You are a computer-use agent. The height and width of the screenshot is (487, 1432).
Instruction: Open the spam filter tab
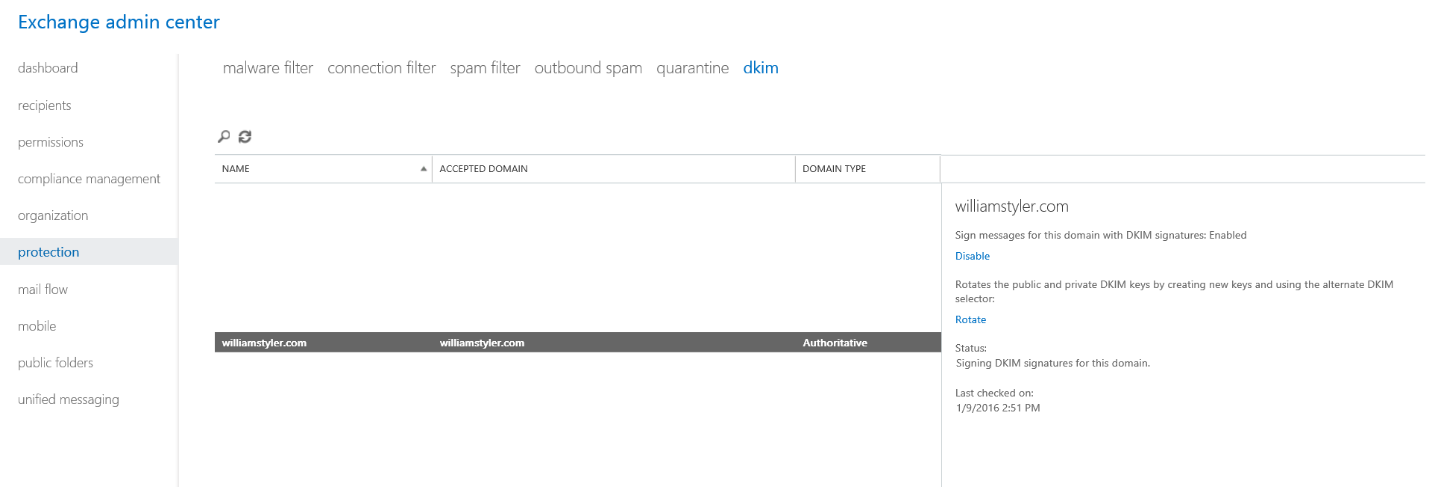pyautogui.click(x=485, y=68)
